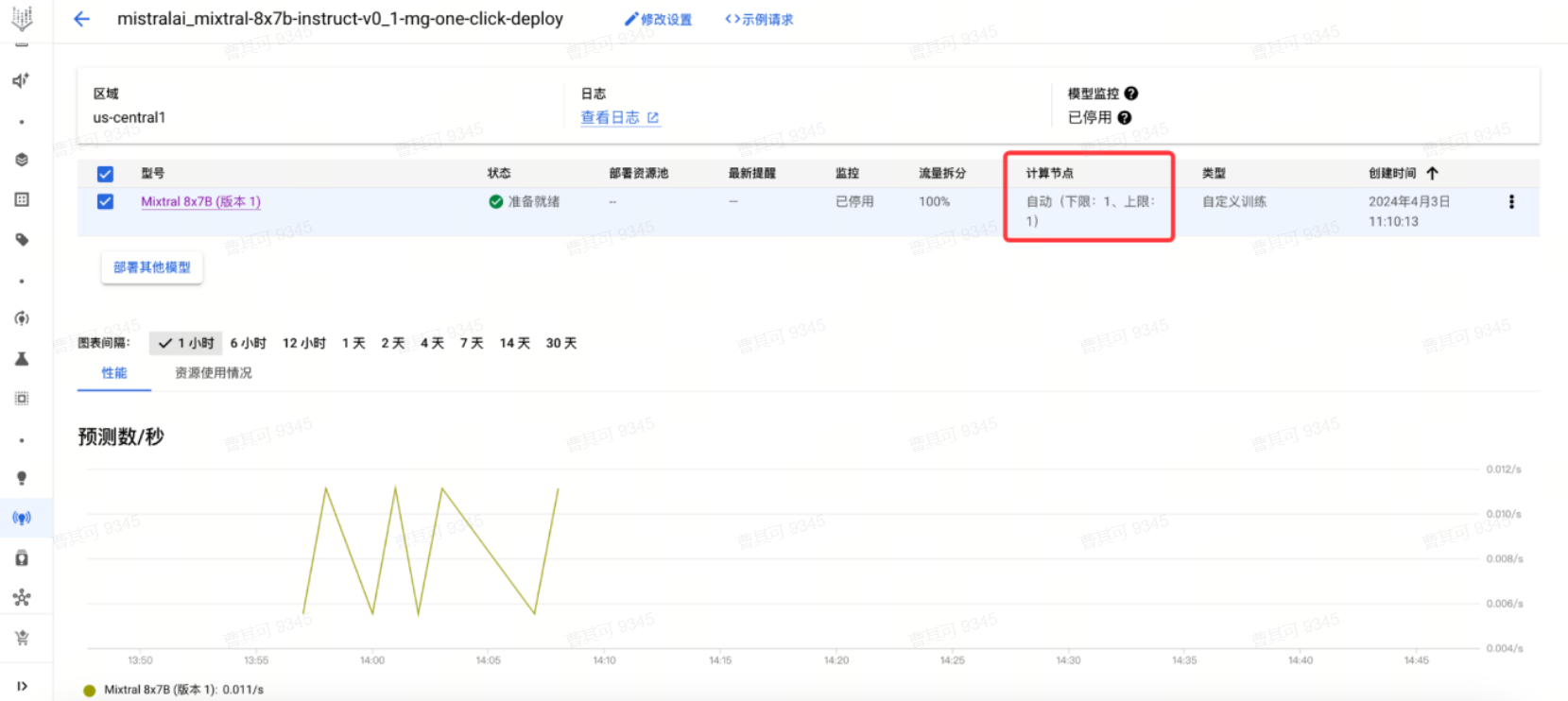This screenshot has width=1568, height=701.
Task: Click help icon beside model monitoring label
Action: [x=1131, y=94]
